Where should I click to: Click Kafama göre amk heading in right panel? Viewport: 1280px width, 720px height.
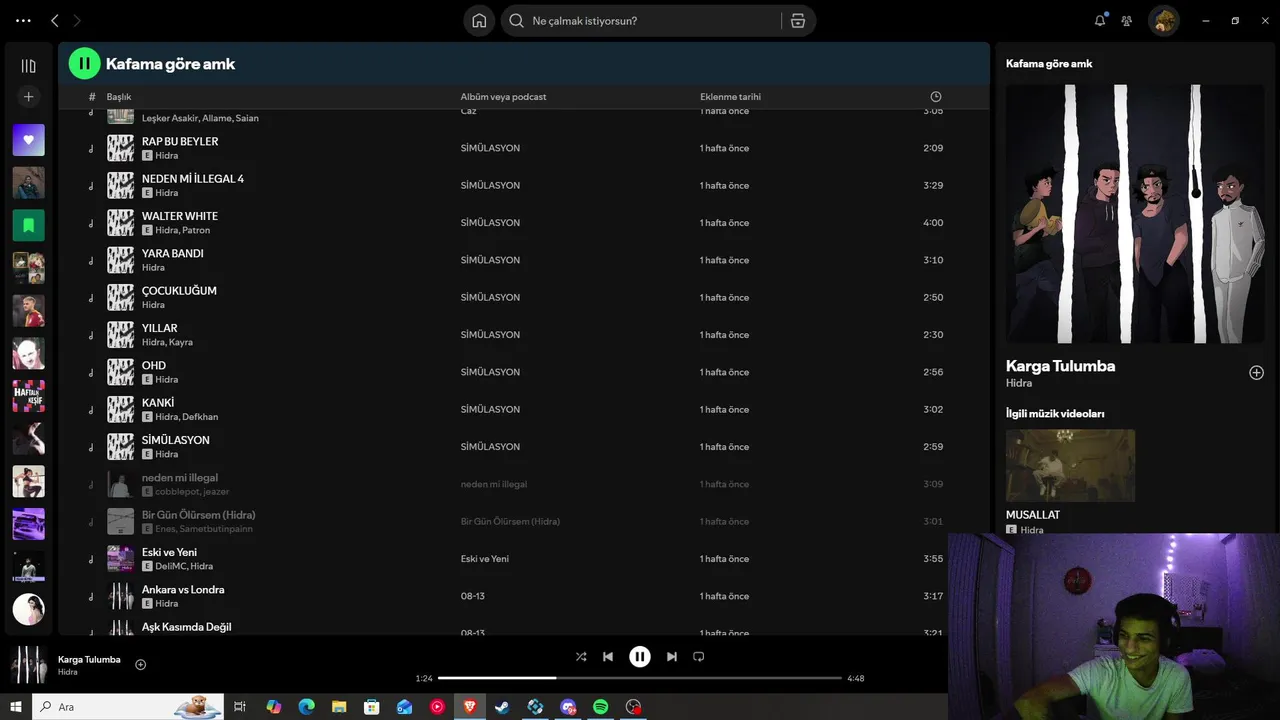(x=1049, y=64)
